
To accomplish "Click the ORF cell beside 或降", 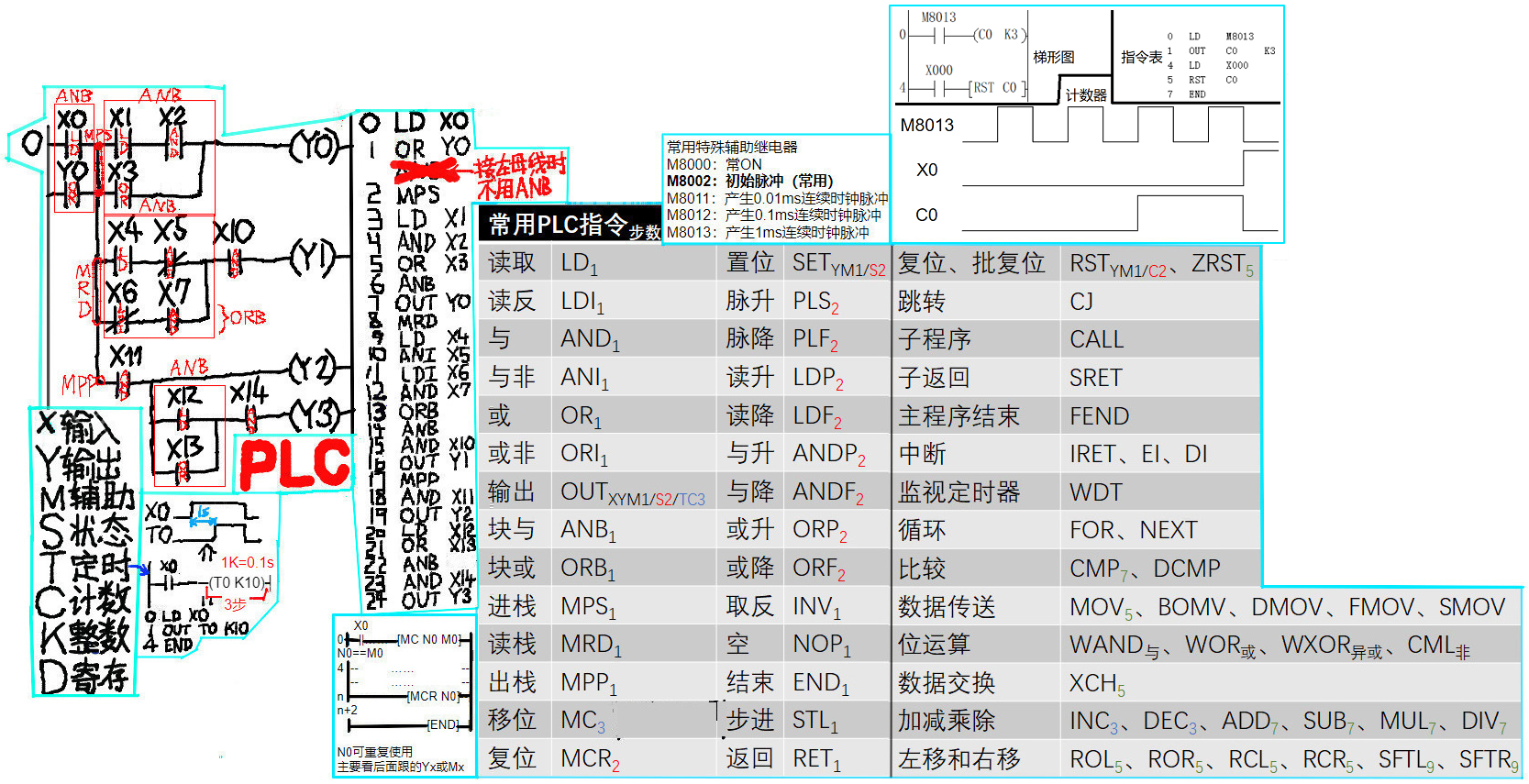I will [x=837, y=569].
